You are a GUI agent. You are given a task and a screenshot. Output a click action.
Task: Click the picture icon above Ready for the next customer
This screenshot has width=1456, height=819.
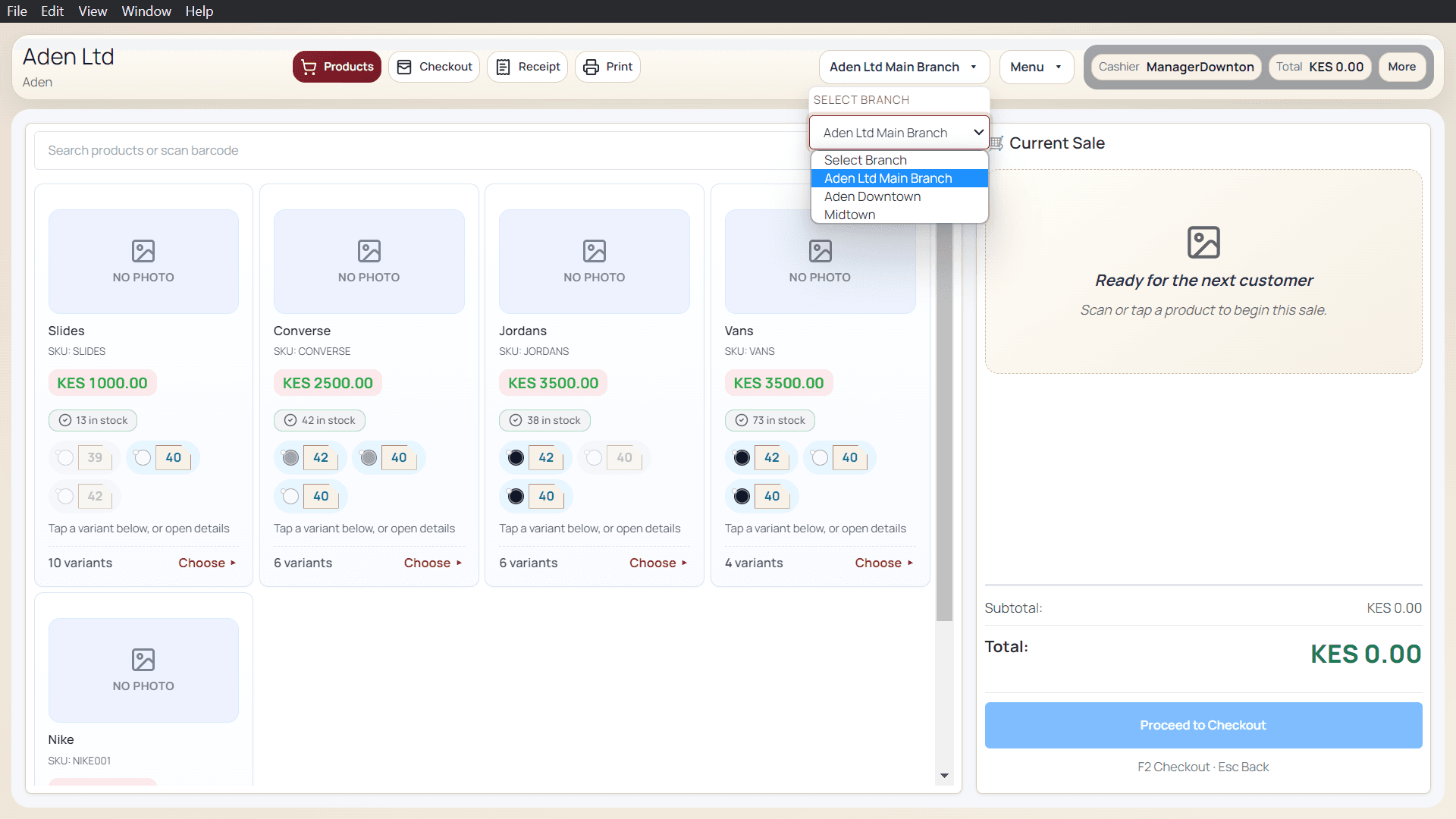click(x=1203, y=243)
